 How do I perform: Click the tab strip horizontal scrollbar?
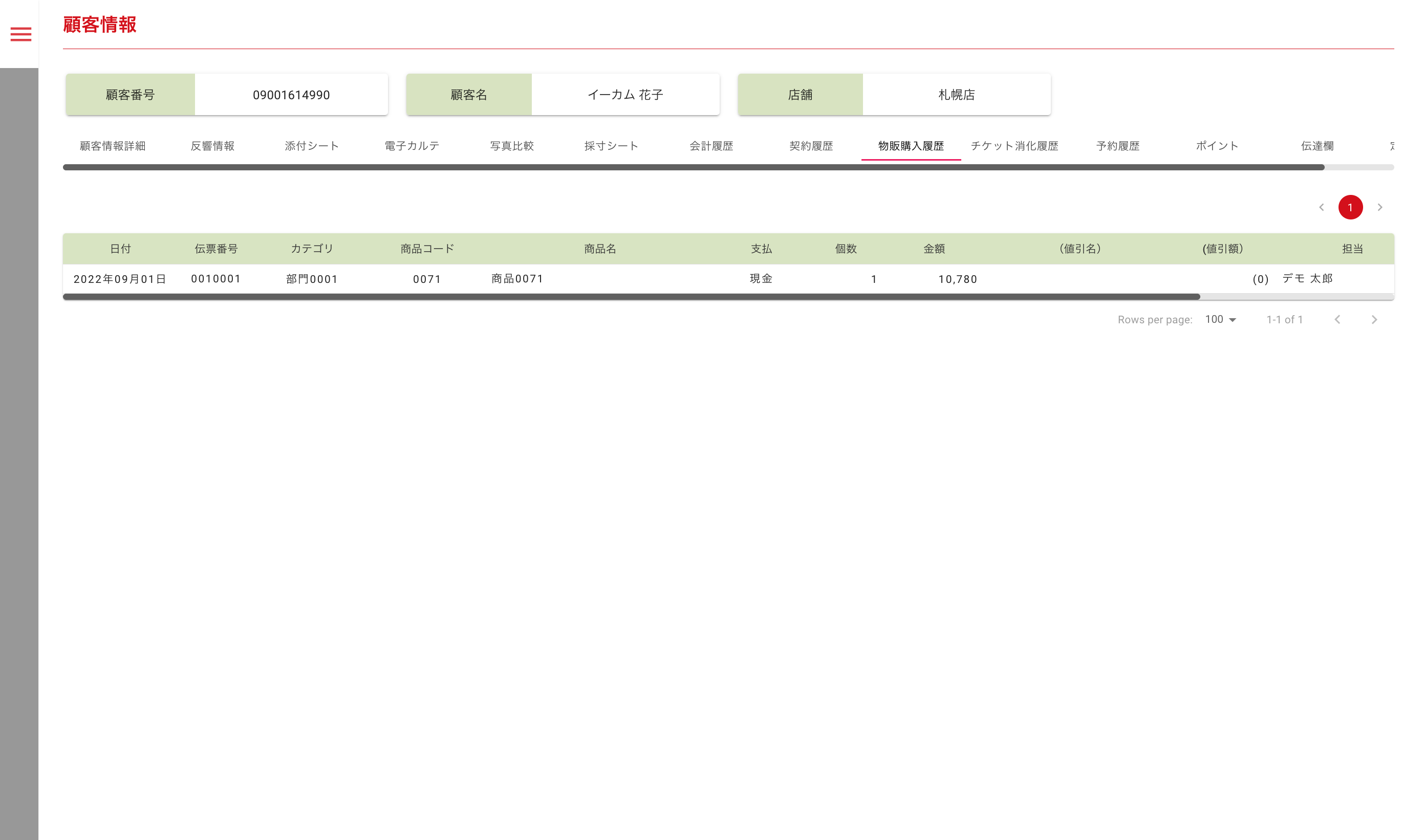(693, 168)
